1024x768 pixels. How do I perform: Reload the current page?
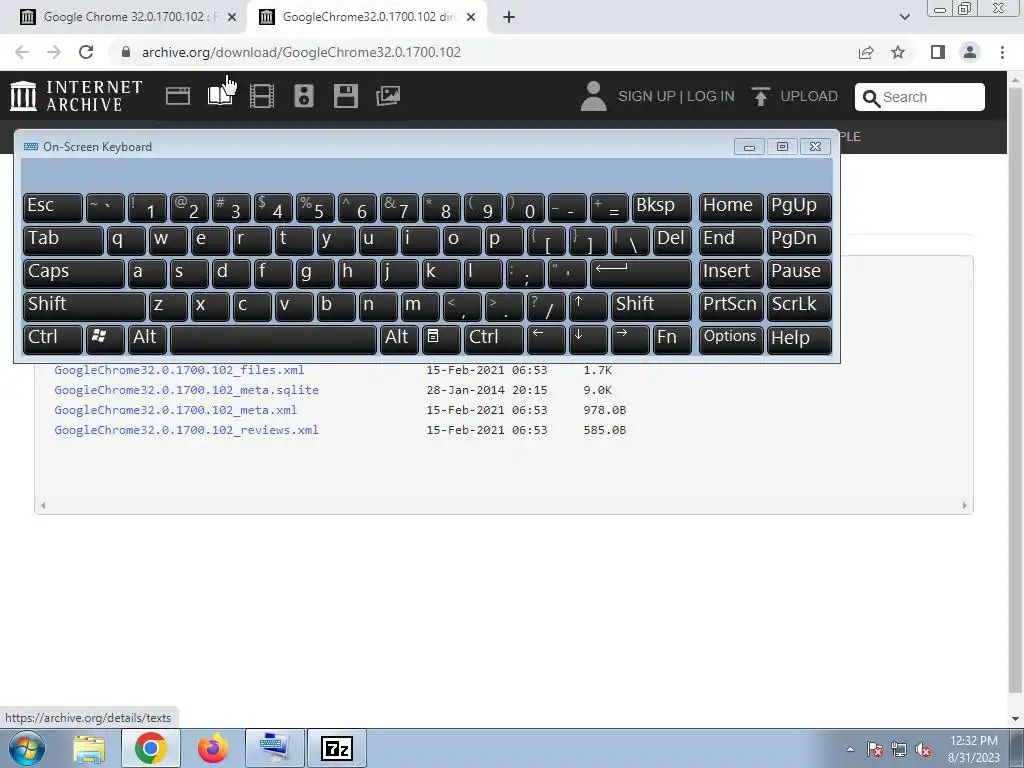86,52
